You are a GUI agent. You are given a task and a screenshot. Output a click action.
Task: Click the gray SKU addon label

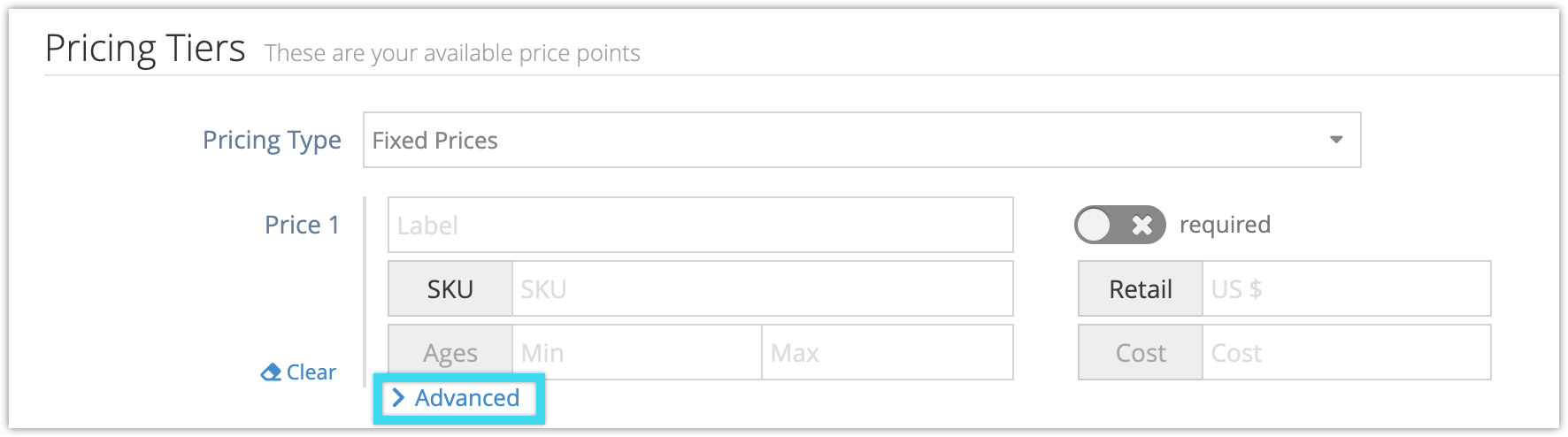coord(450,288)
